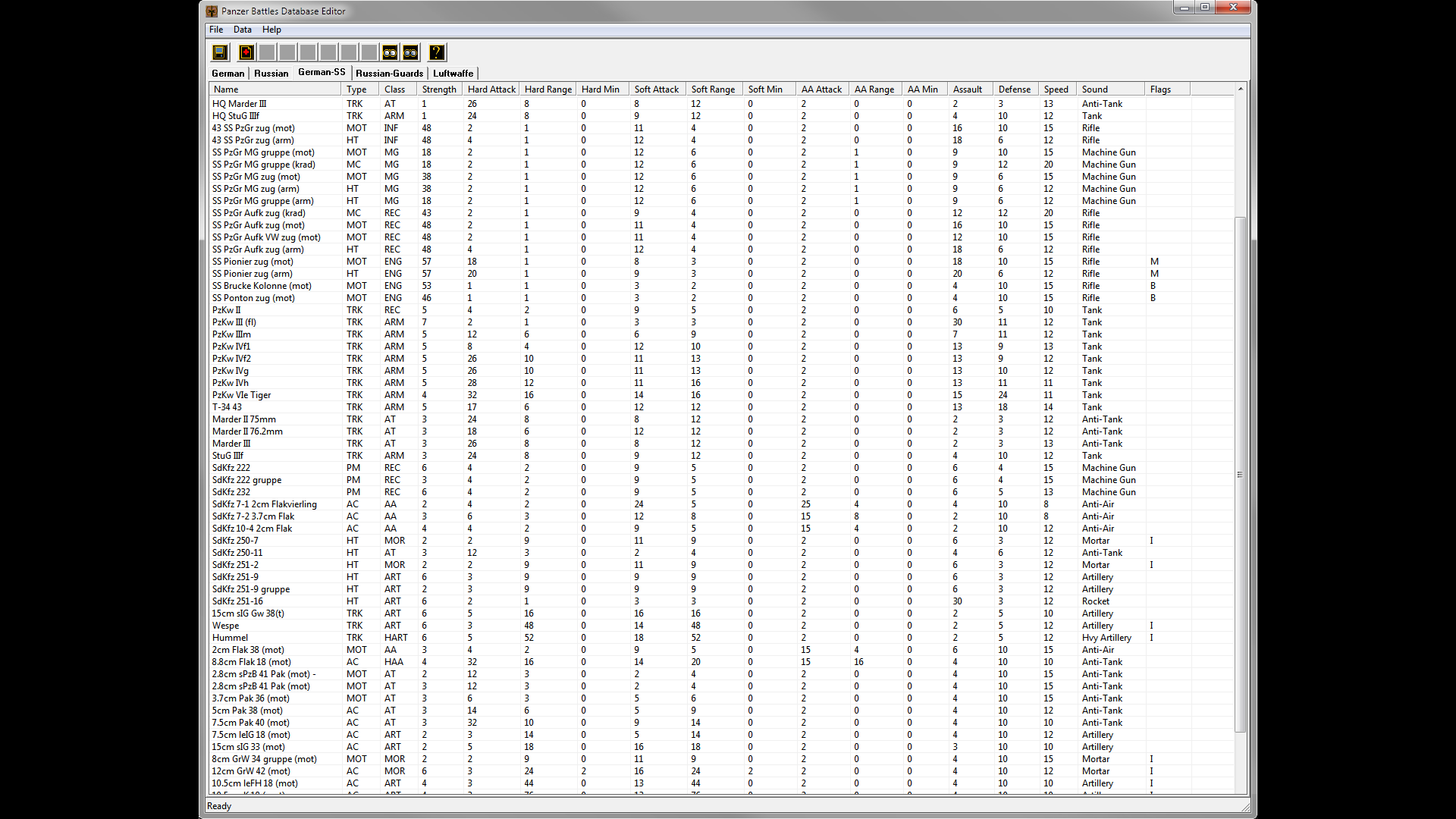
Task: Select the 15cm sIG Gw 38(t) row
Action: point(722,613)
